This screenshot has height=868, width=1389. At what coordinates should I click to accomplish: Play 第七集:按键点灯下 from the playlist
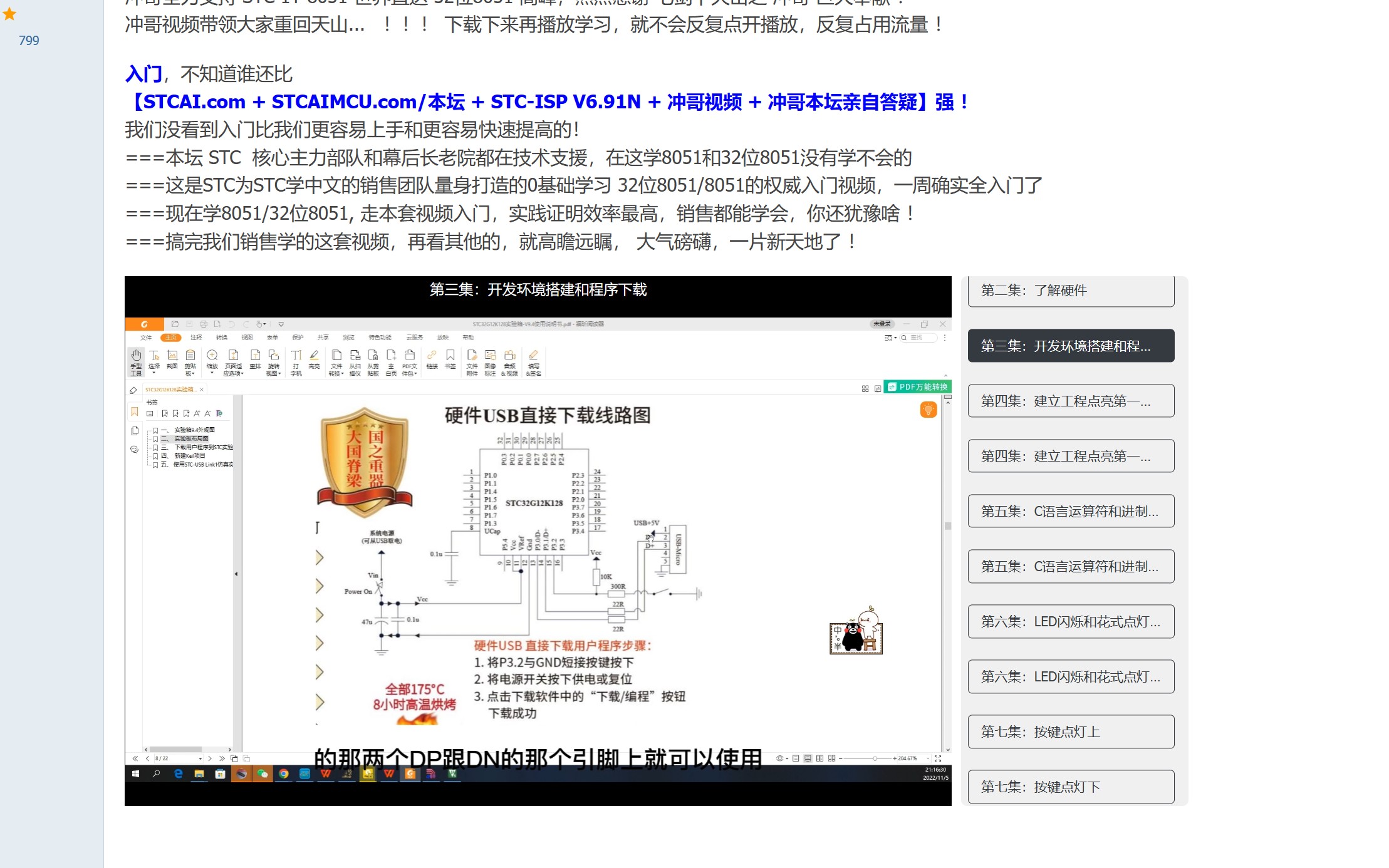1071,787
